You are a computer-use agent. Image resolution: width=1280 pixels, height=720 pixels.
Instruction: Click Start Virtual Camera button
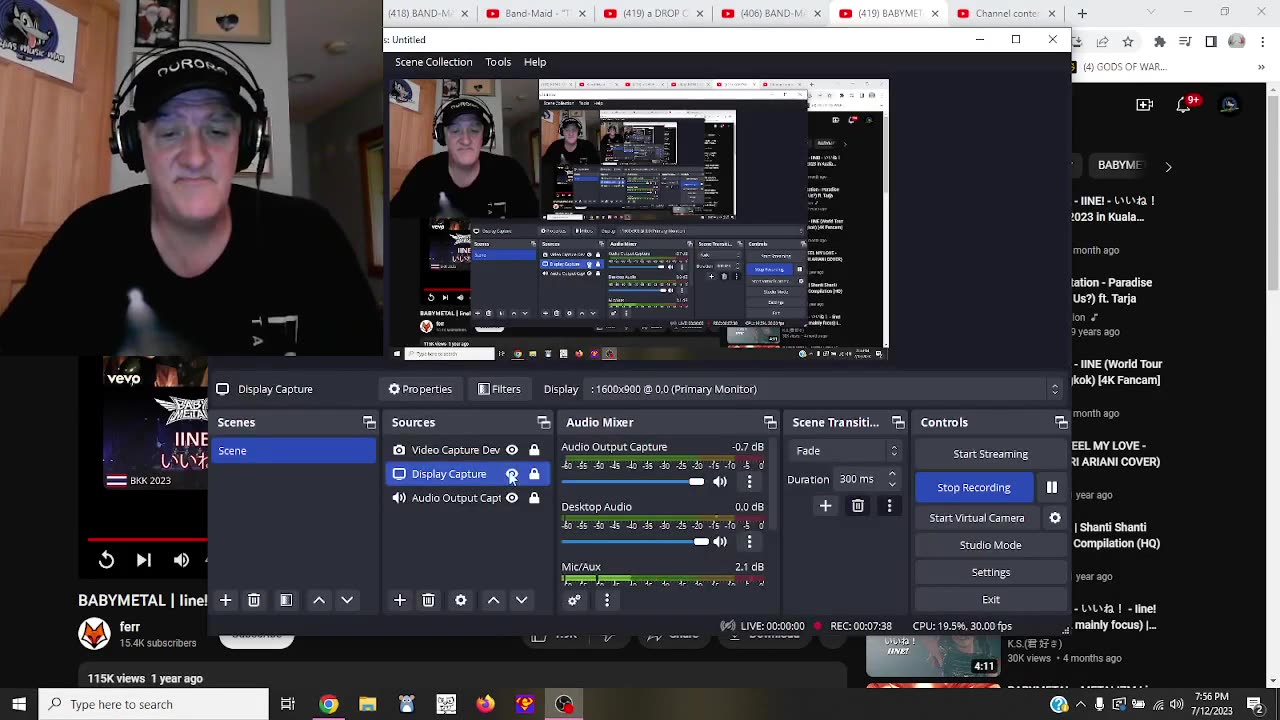click(x=977, y=518)
